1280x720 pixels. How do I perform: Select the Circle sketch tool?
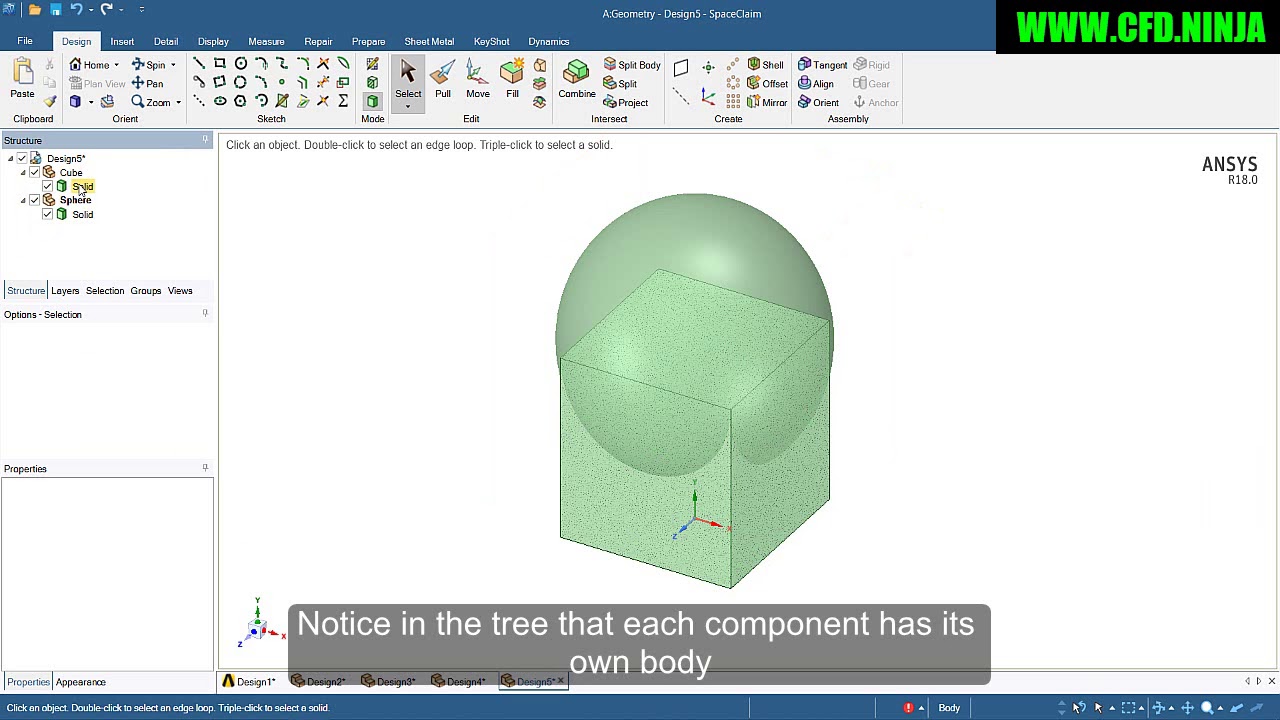[x=241, y=64]
